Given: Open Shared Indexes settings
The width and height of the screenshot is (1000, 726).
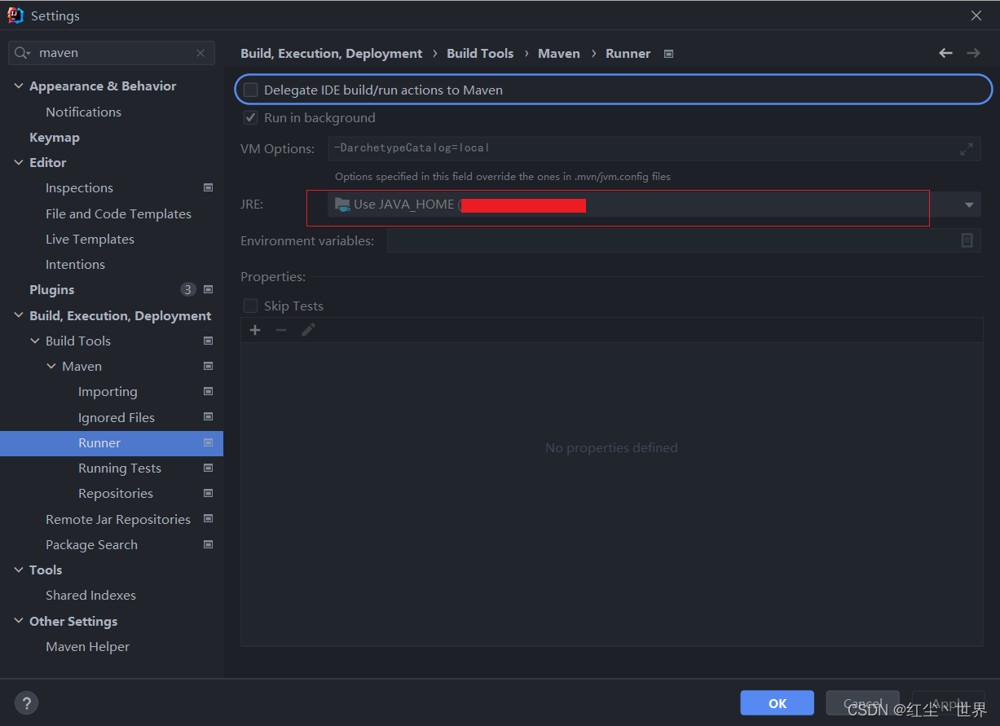Looking at the screenshot, I should point(91,595).
